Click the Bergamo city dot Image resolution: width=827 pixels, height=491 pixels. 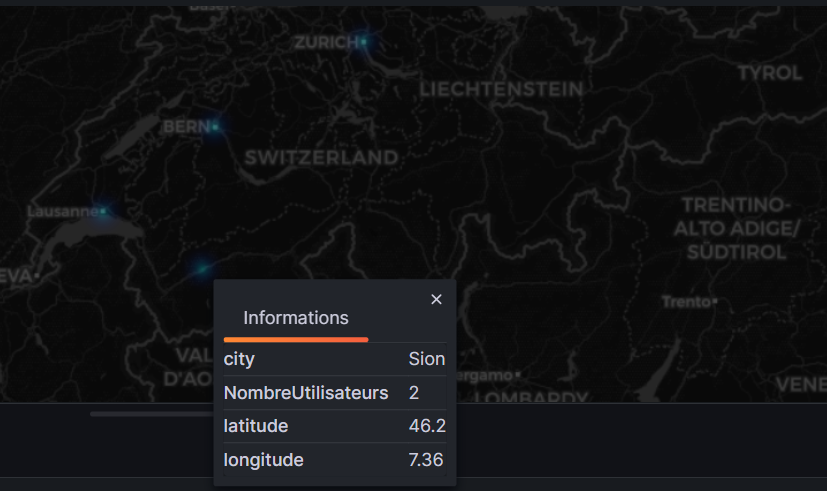click(517, 374)
